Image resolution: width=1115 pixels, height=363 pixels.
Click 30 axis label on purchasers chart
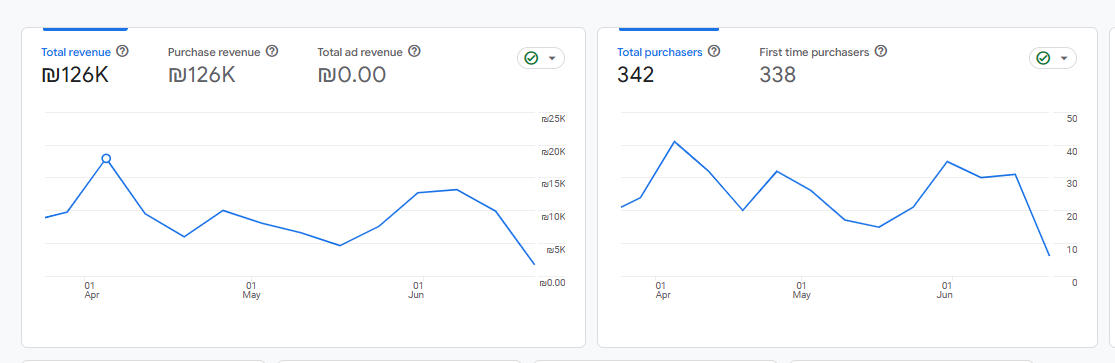tap(1072, 184)
